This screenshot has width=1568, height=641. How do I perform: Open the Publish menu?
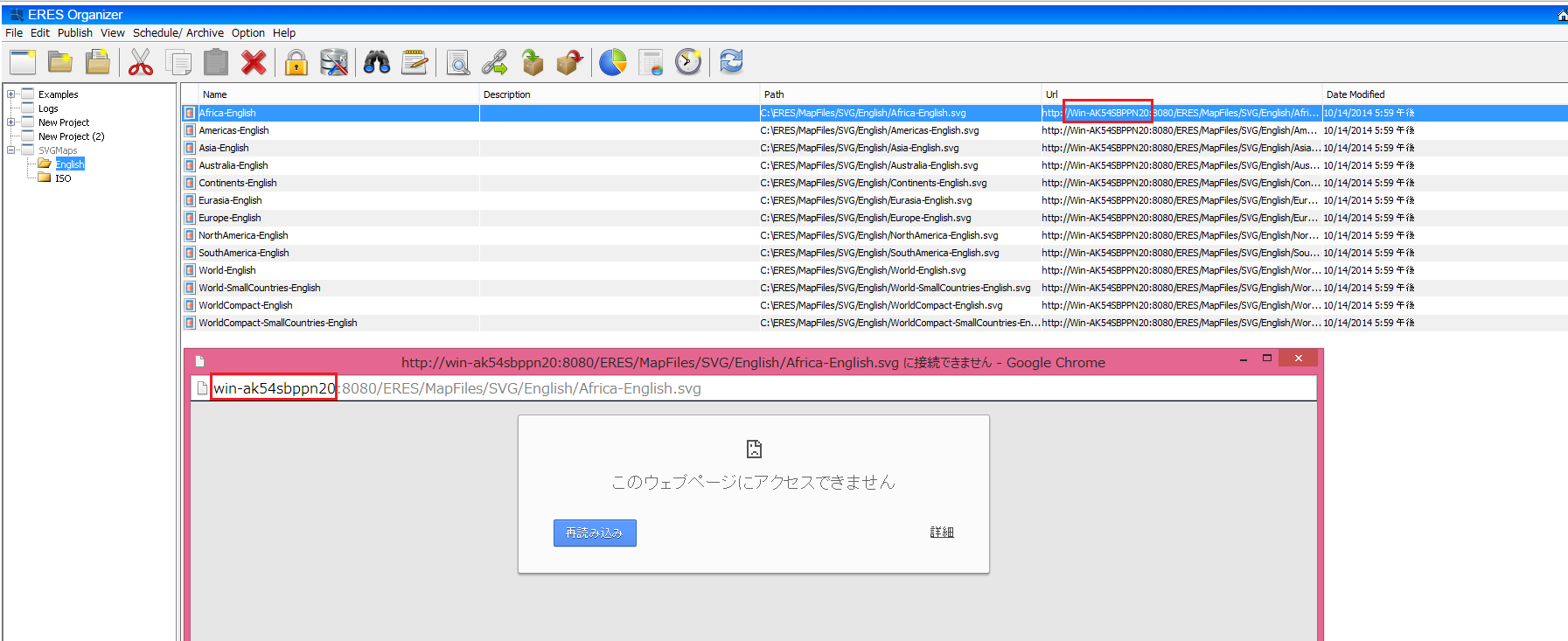(75, 33)
